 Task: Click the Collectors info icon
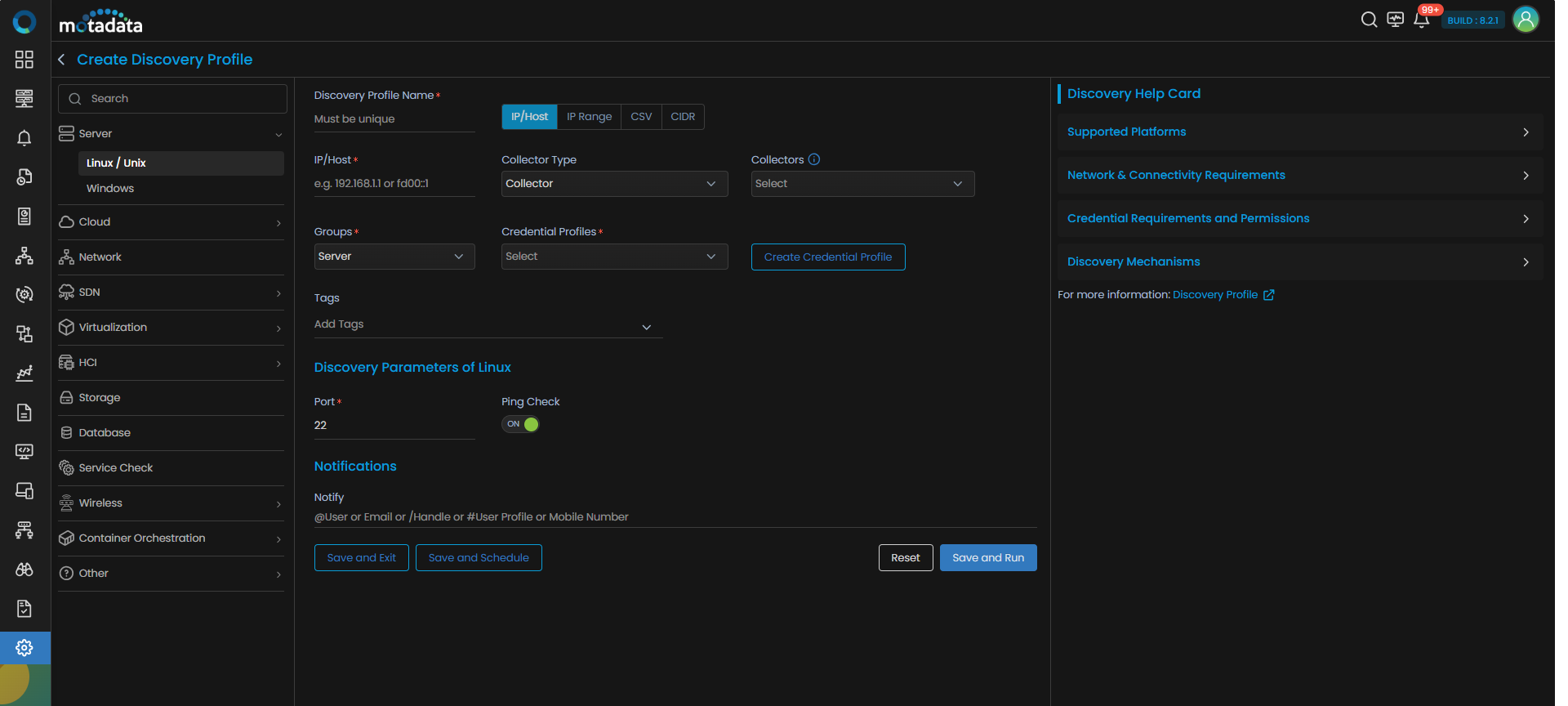(x=813, y=159)
